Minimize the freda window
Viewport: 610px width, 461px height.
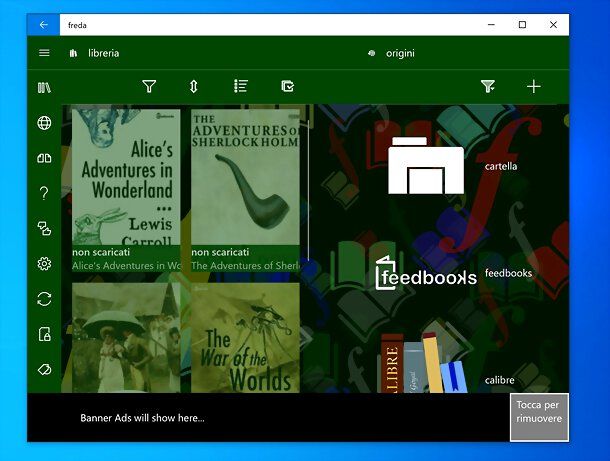(491, 25)
